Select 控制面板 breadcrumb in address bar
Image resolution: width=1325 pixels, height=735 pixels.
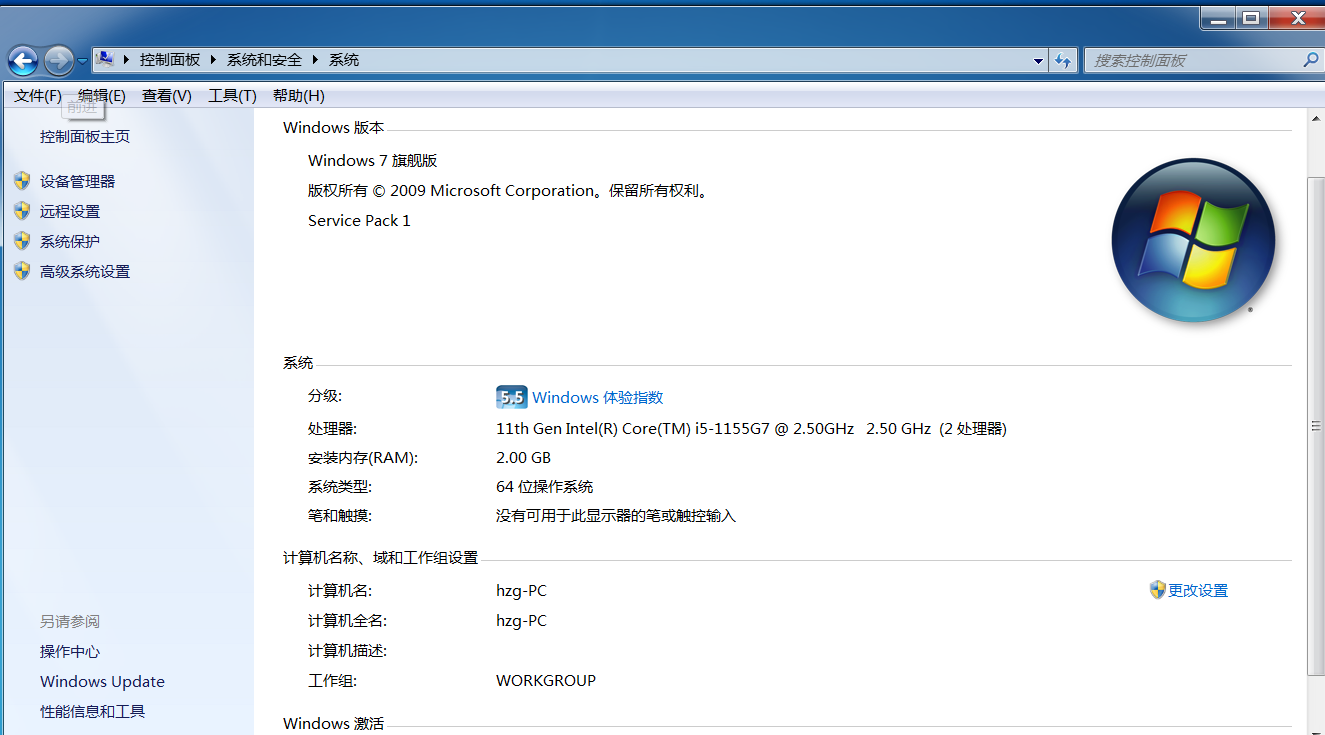point(170,60)
